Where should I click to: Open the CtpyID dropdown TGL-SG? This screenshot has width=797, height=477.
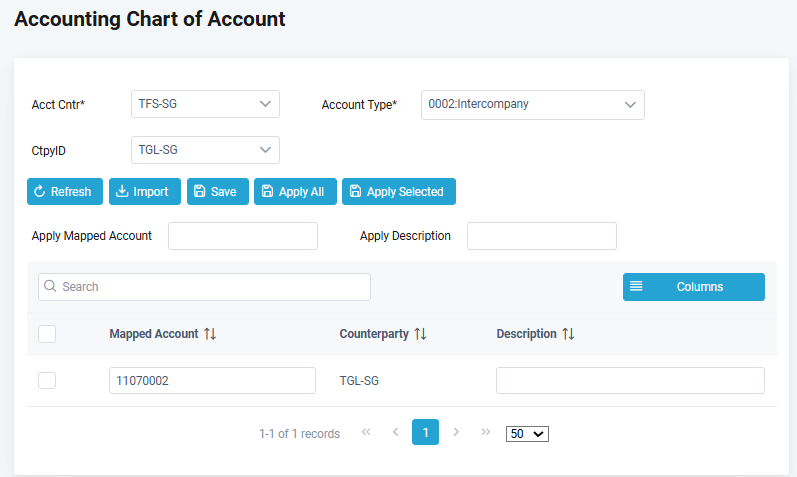[x=205, y=150]
